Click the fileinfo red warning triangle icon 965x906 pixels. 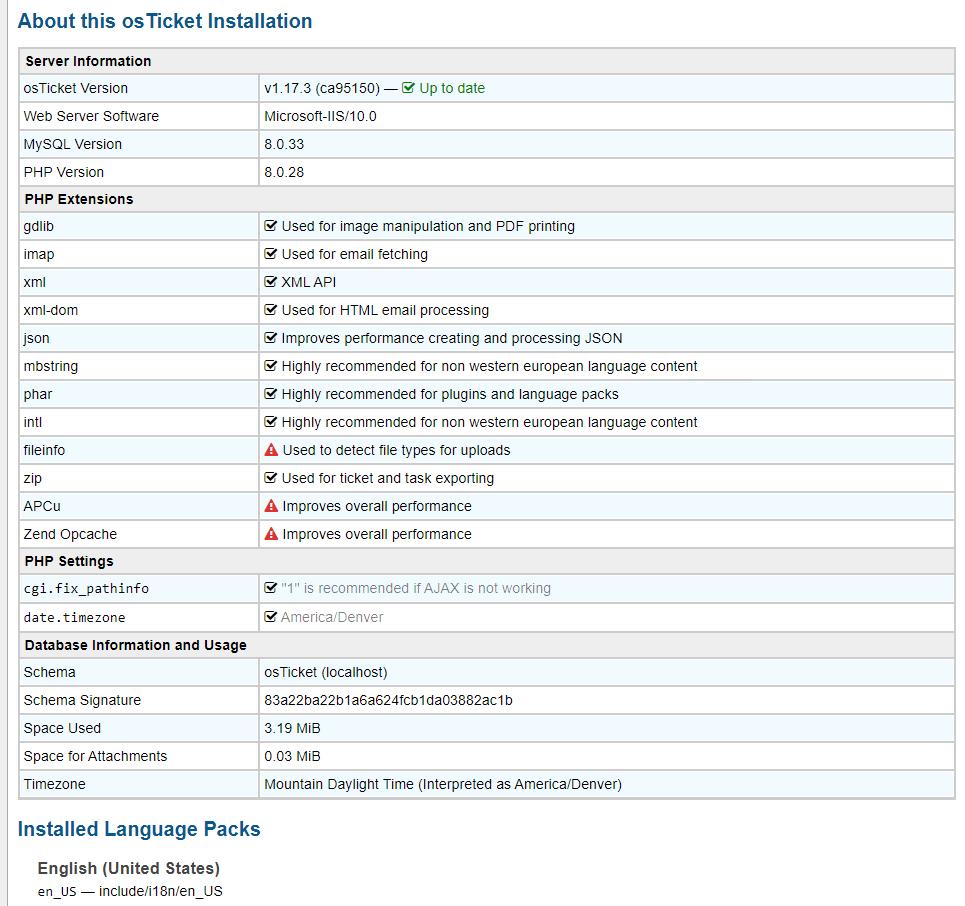coord(271,450)
